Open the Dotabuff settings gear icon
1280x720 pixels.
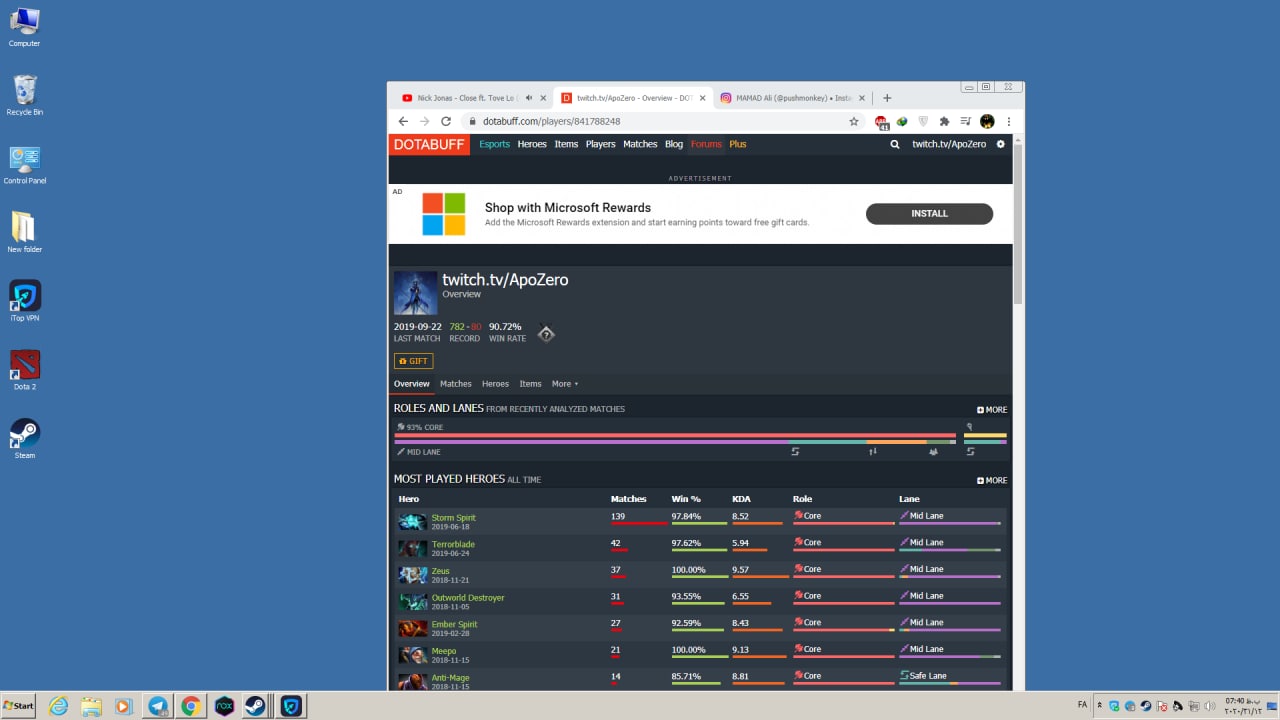pyautogui.click(x=1000, y=144)
